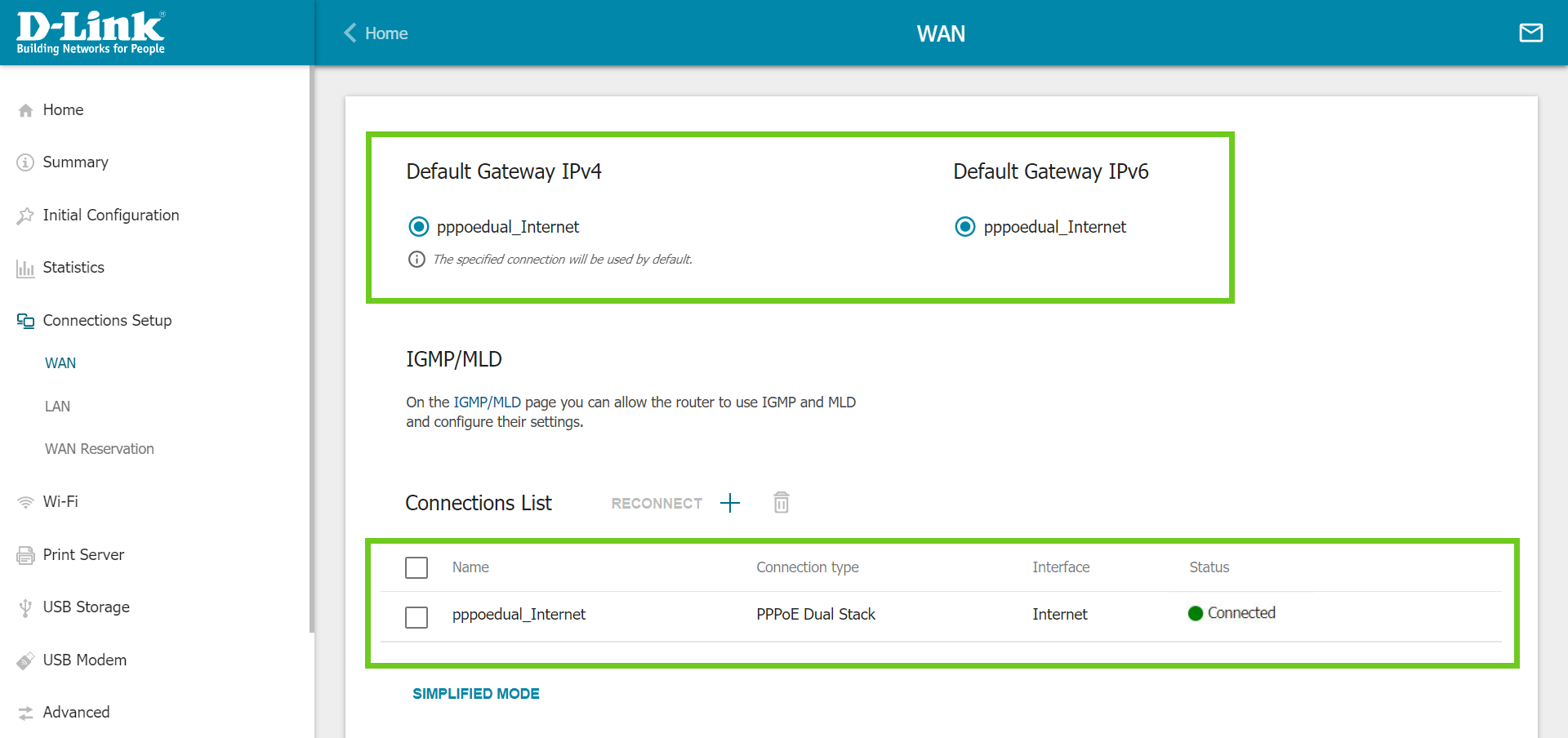
Task: Click the USB Storage icon
Action: point(25,607)
